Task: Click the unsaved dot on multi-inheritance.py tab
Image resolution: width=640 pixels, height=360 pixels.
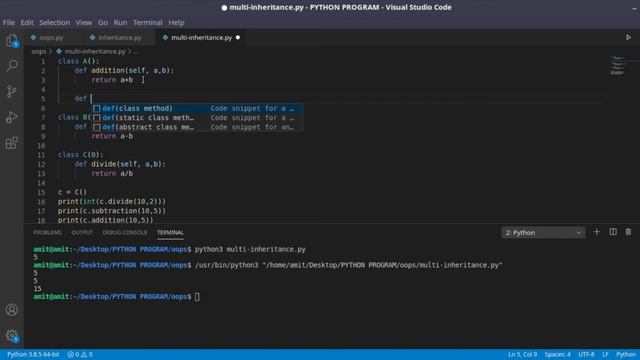Action: tap(238, 38)
